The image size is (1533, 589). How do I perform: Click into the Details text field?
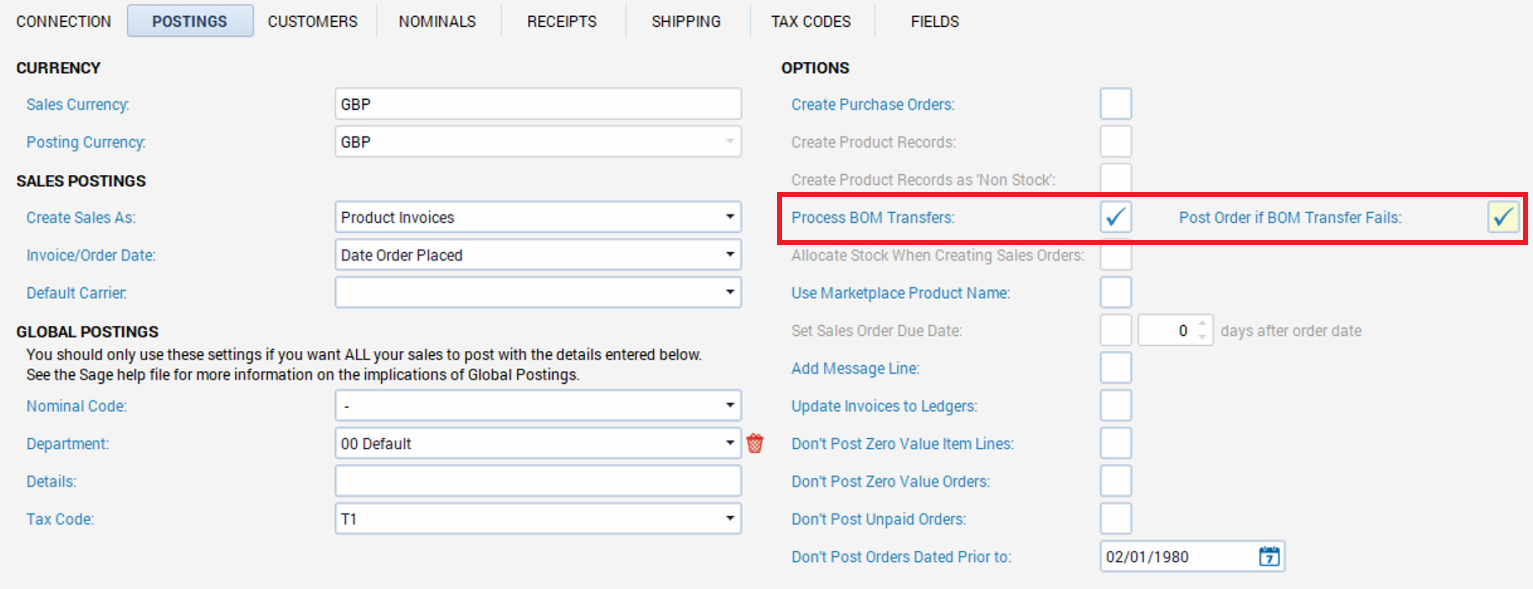[x=538, y=481]
